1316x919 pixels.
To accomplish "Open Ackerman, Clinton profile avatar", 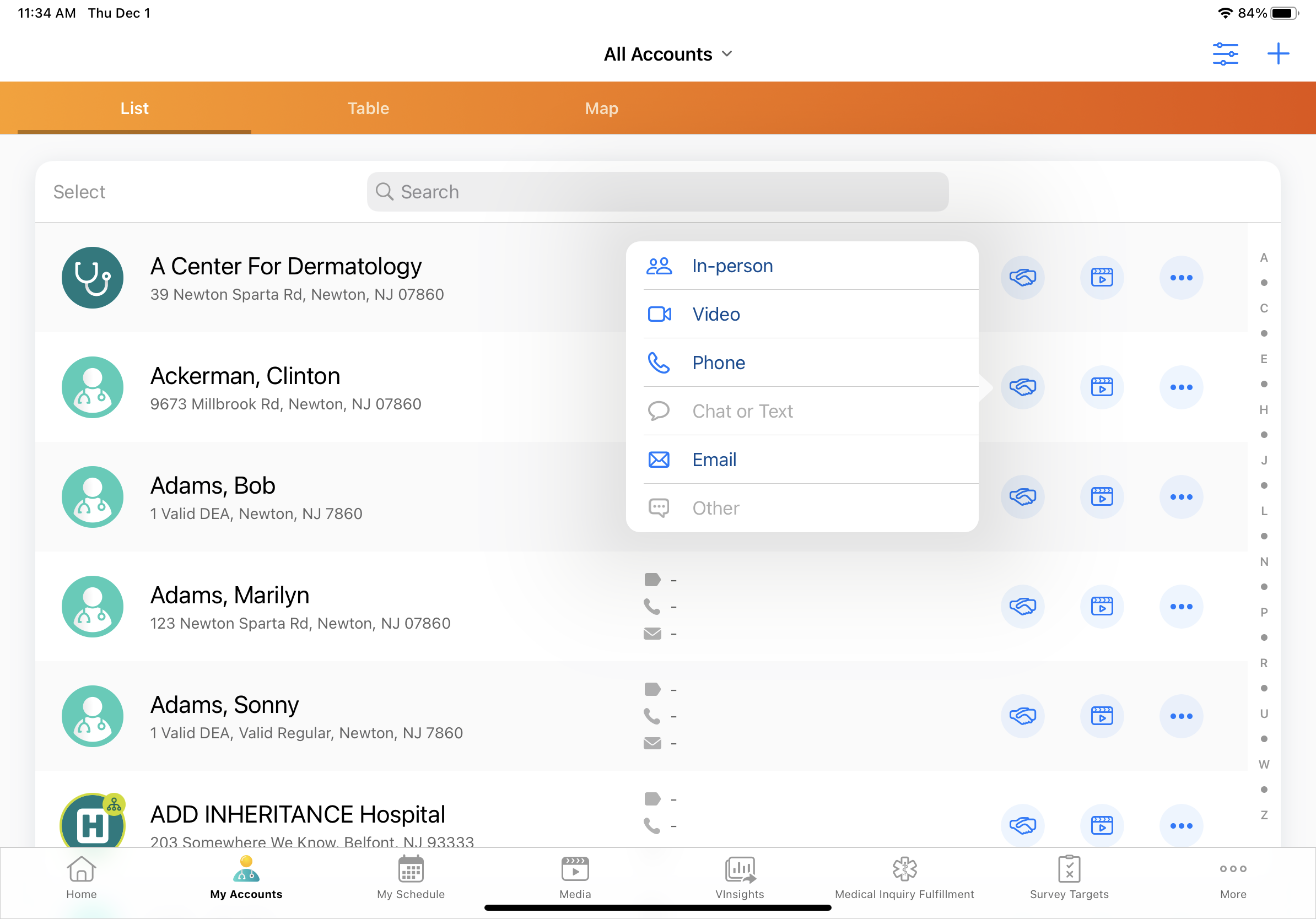I will click(92, 387).
